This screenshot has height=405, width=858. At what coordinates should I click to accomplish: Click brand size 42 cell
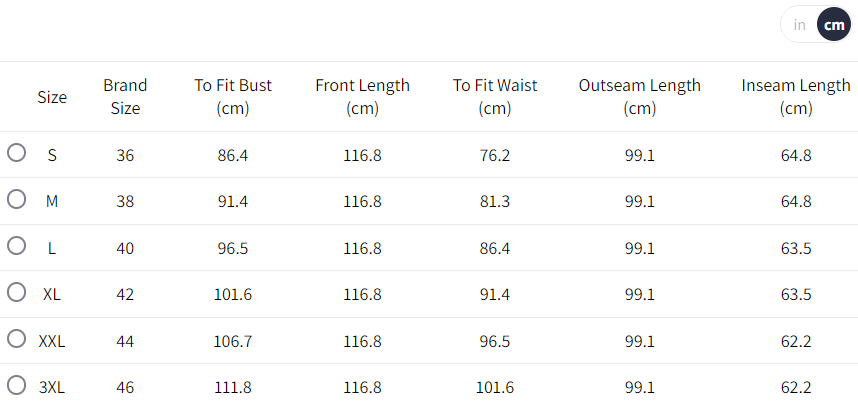point(125,294)
